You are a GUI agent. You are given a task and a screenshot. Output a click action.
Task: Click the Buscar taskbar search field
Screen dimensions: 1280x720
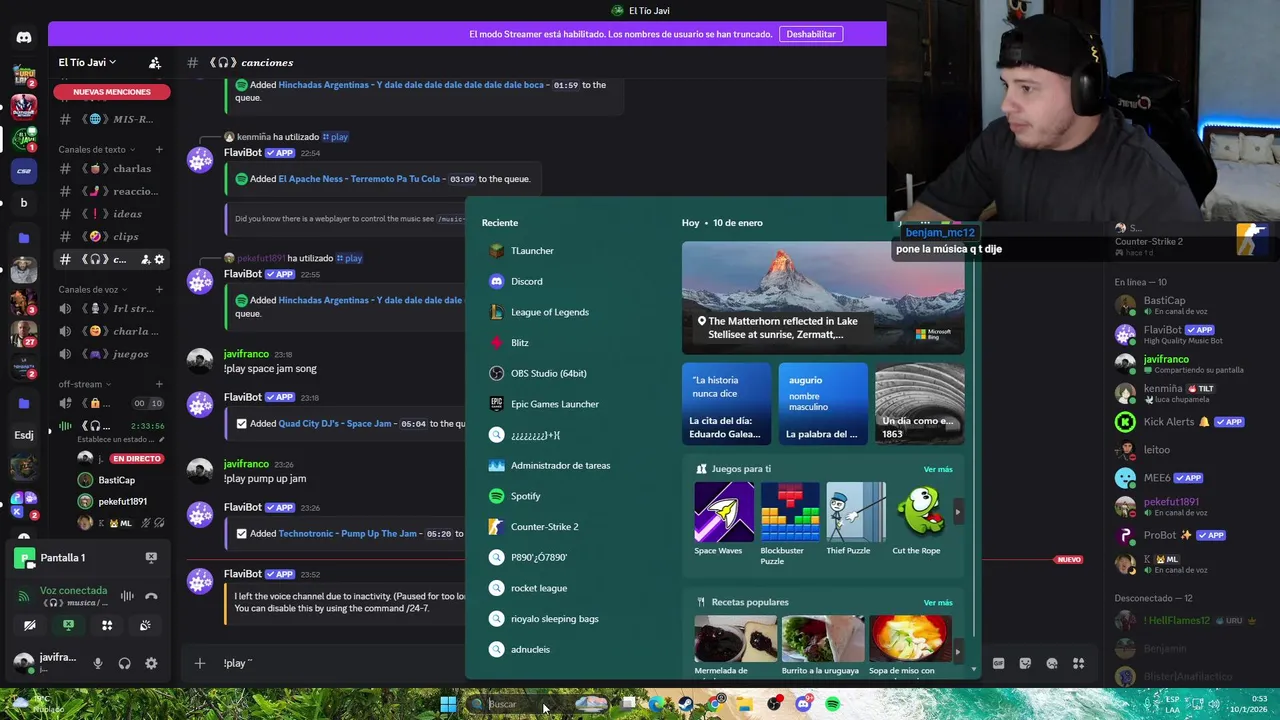click(x=538, y=704)
